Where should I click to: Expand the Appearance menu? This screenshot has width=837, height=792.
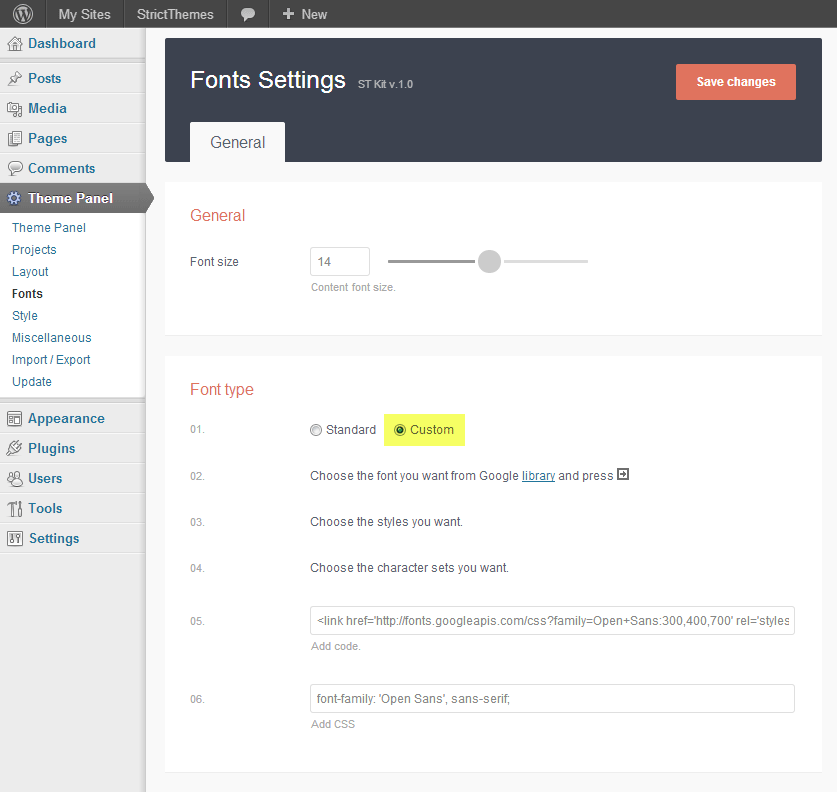click(x=66, y=419)
